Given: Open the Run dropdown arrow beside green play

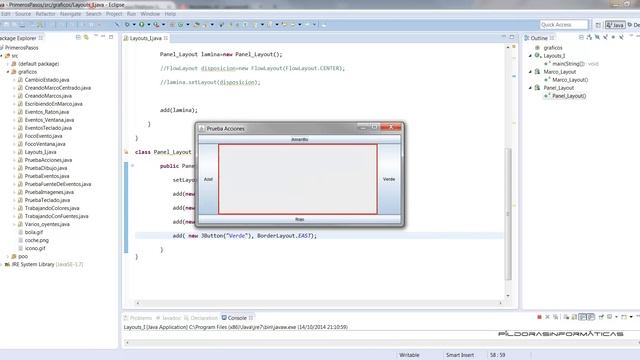Looking at the screenshot, I should [x=149, y=24].
